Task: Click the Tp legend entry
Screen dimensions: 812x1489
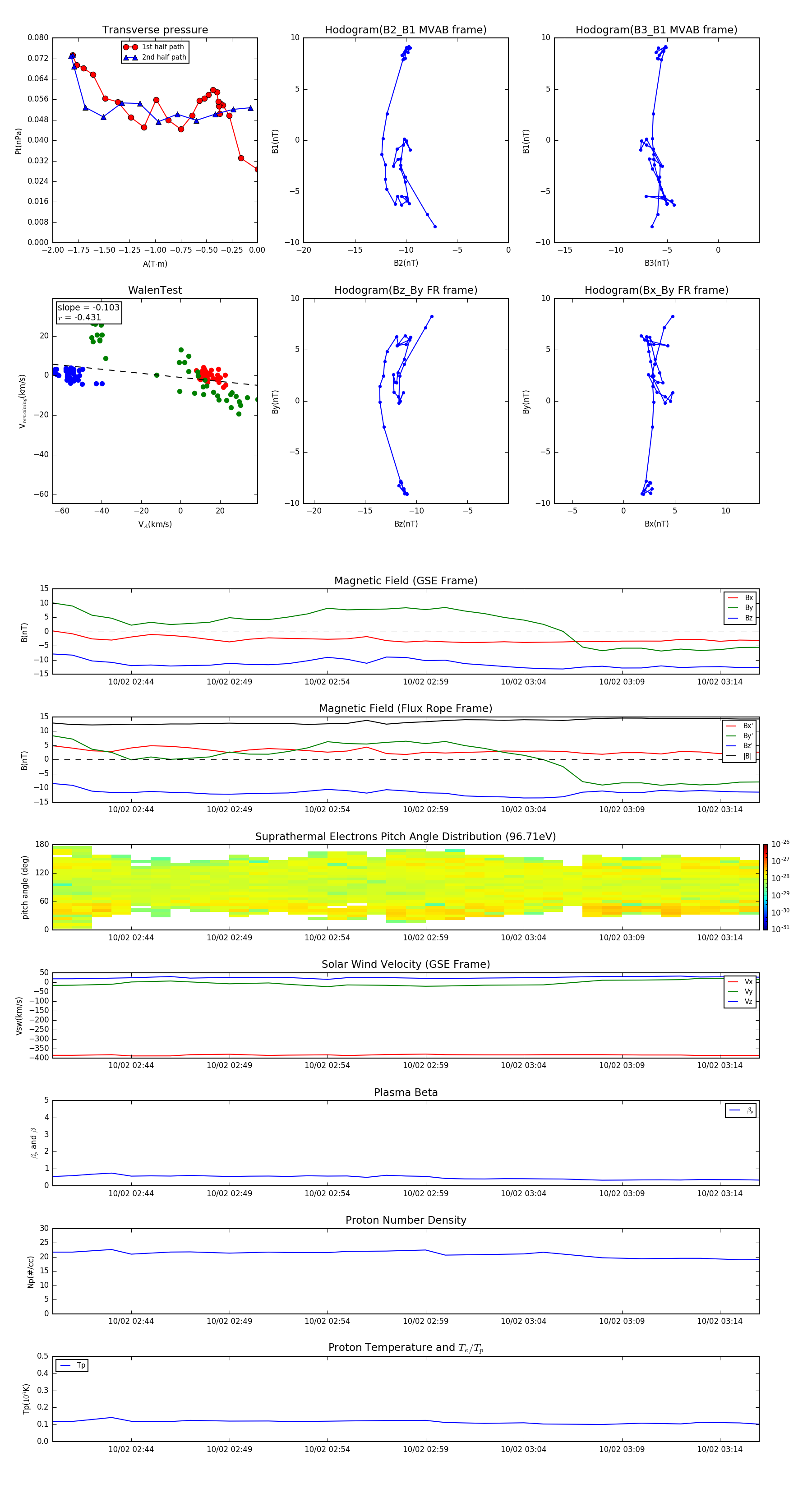Action: tap(72, 1365)
